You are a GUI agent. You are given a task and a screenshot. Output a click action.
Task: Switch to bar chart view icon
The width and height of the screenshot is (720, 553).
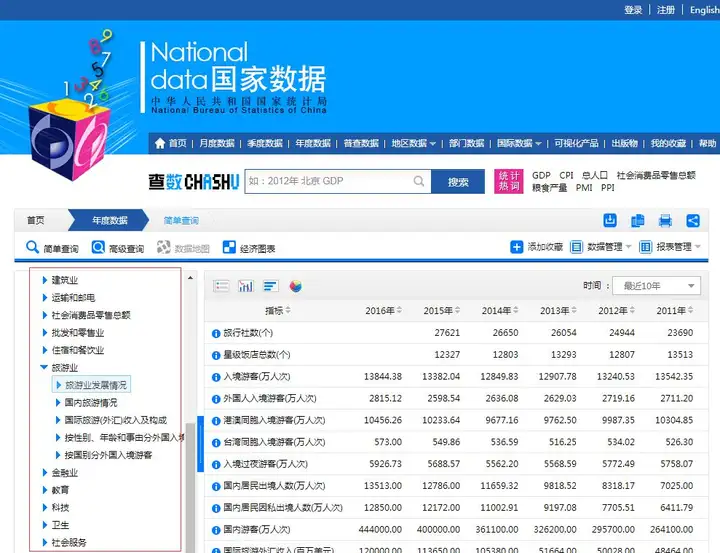(246, 286)
